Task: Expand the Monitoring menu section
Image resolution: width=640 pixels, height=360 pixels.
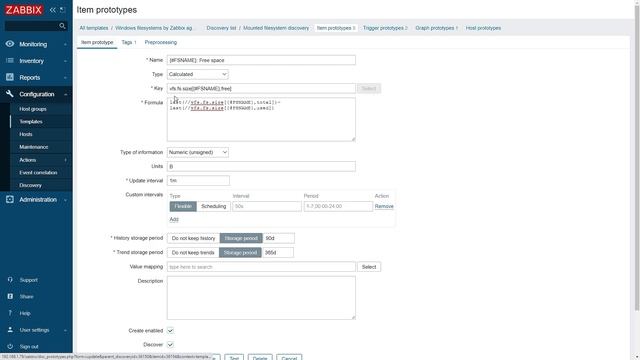Action: (65, 44)
